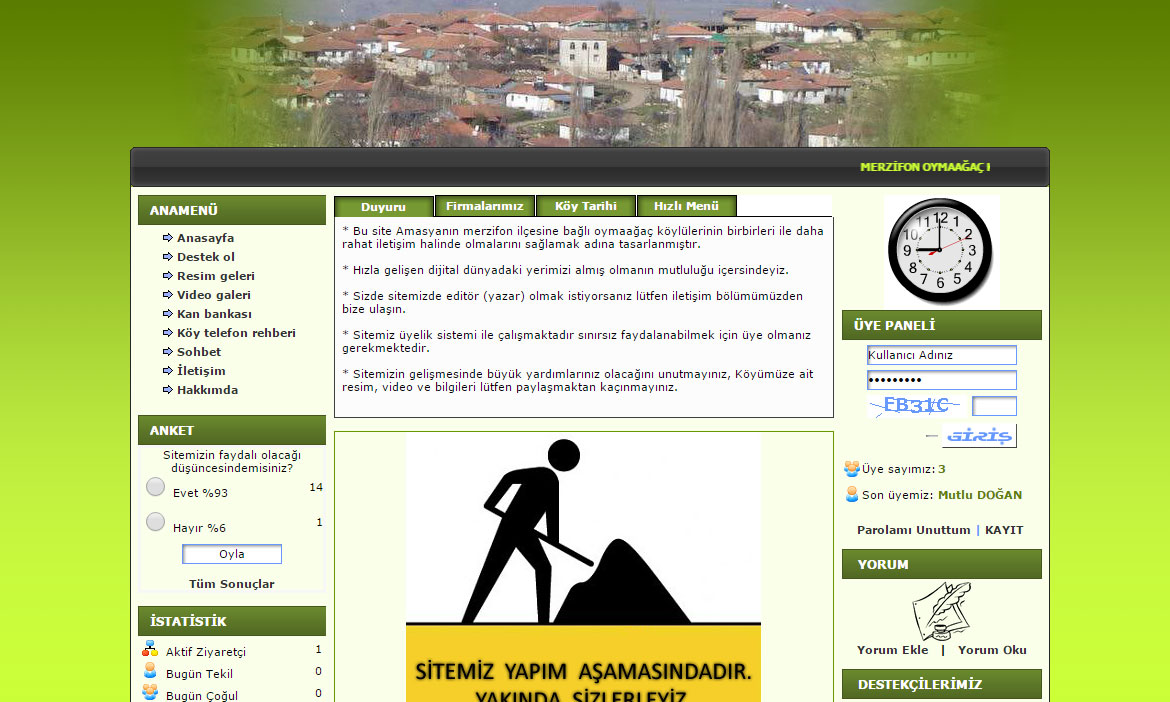Click the Son üyemiz user icon
Screen dimensions: 1170x702
851,494
